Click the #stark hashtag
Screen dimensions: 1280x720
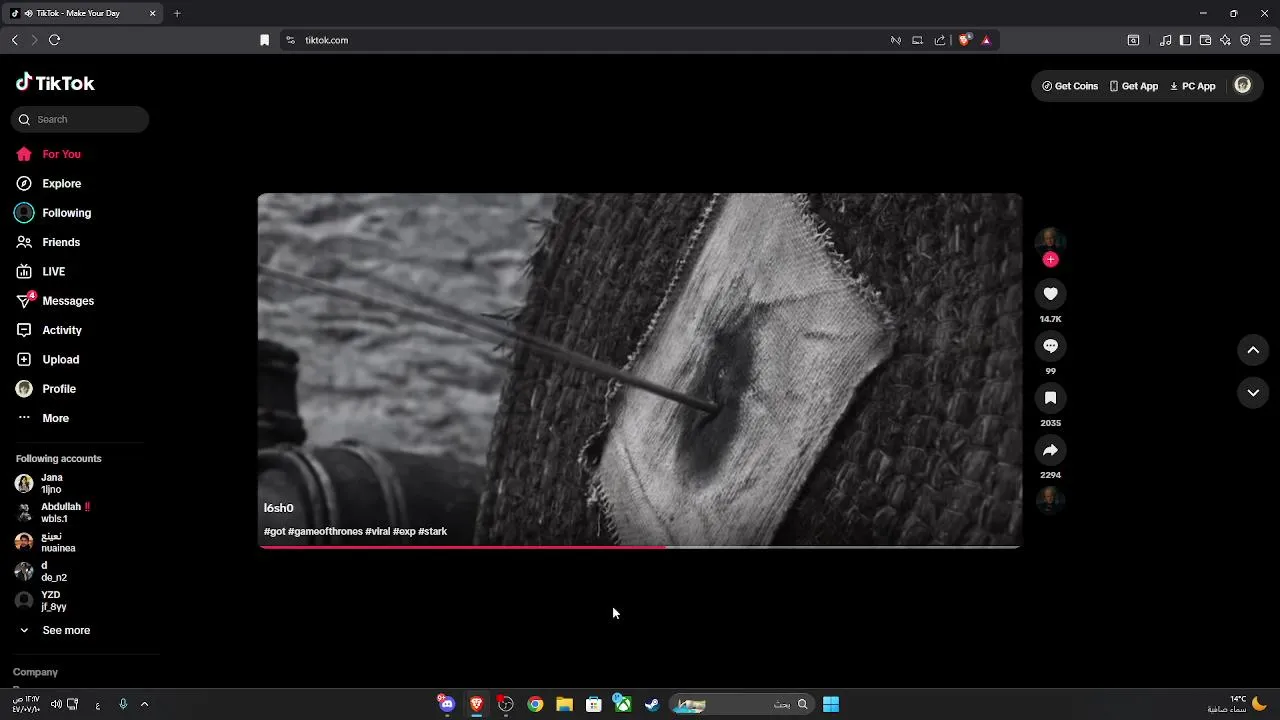(432, 531)
